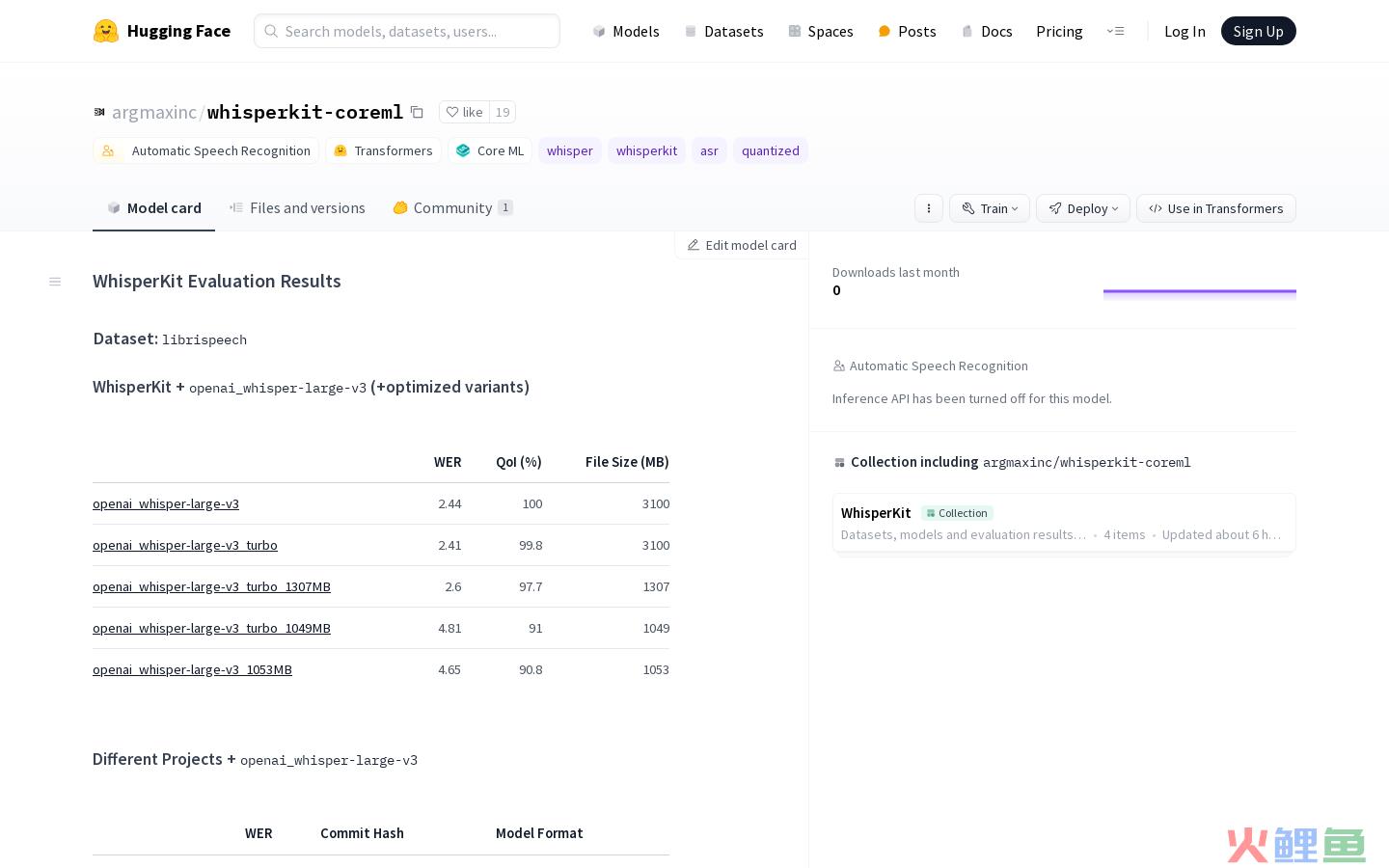Copy model name with the copy icon
This screenshot has height=868, width=1389.
pos(417,112)
